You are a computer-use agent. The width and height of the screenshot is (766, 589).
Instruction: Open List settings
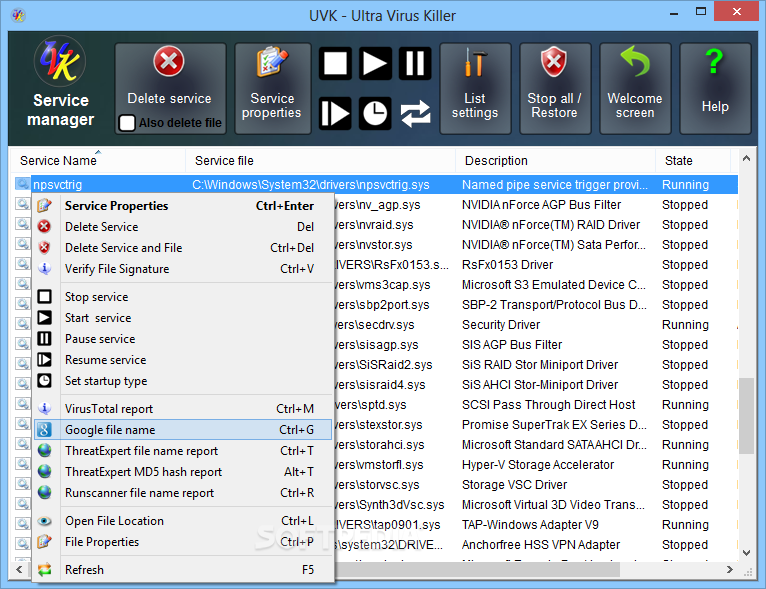tap(475, 88)
